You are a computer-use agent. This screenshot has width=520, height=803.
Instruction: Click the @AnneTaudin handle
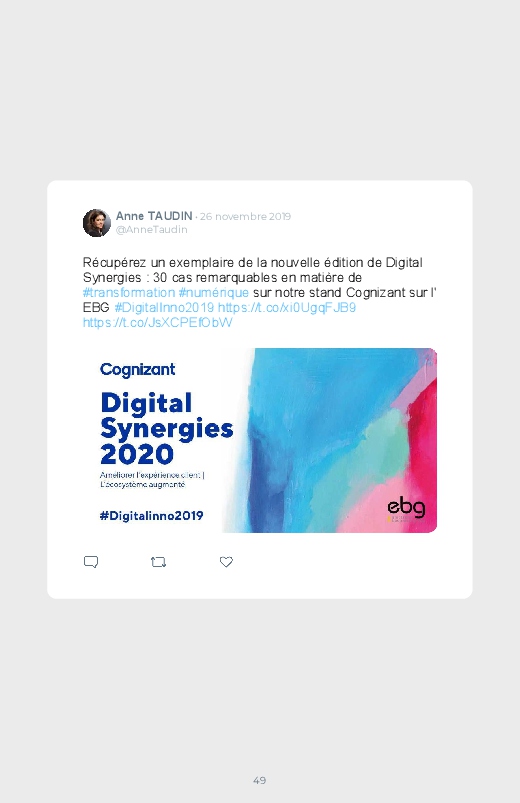point(152,229)
